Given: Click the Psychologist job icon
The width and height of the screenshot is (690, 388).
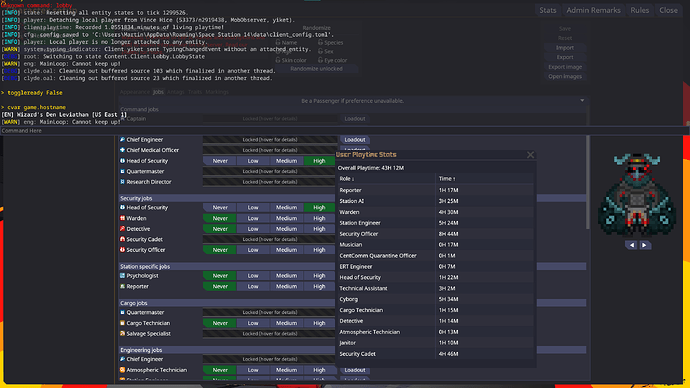Looking at the screenshot, I should [x=122, y=276].
